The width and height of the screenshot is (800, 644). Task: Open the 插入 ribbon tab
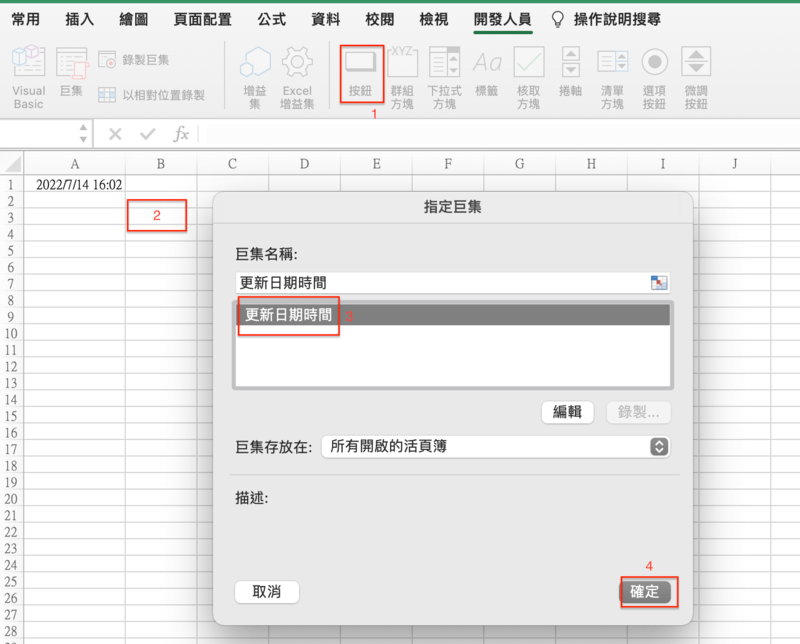tap(80, 19)
